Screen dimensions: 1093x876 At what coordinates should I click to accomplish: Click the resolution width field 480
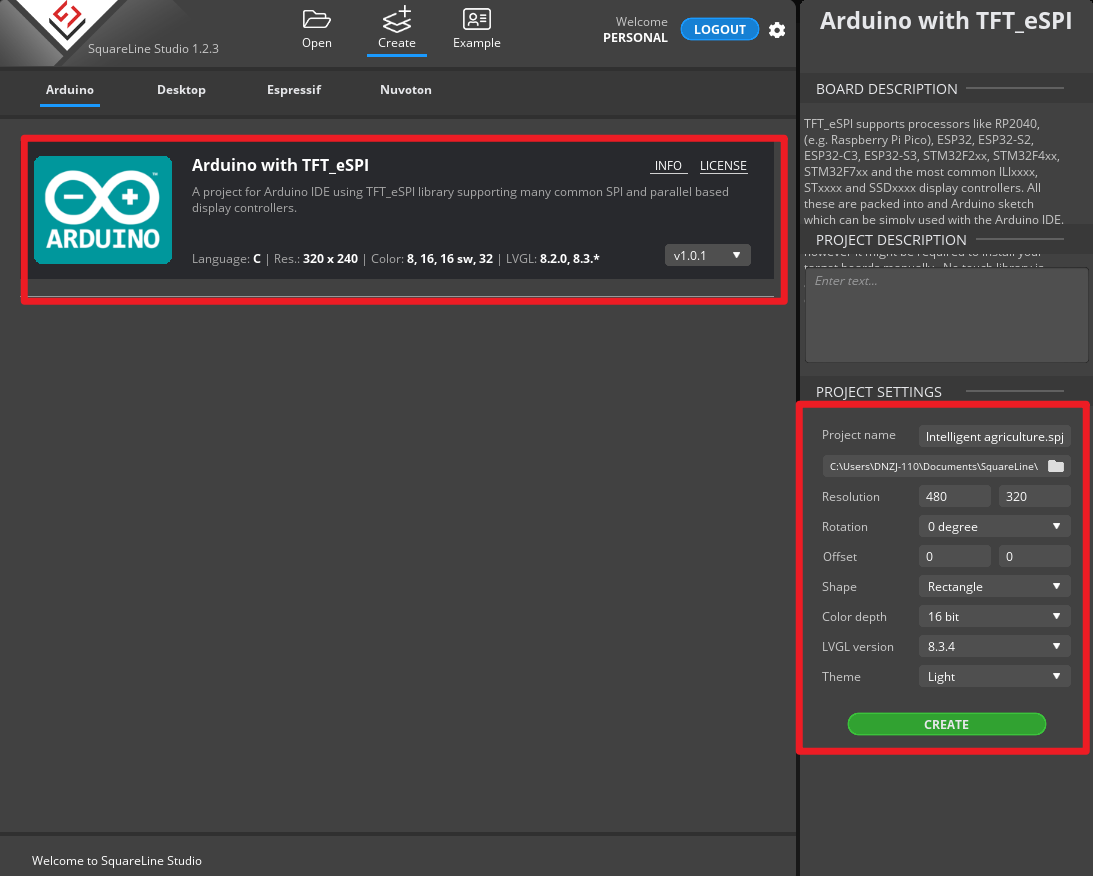pyautogui.click(x=955, y=497)
